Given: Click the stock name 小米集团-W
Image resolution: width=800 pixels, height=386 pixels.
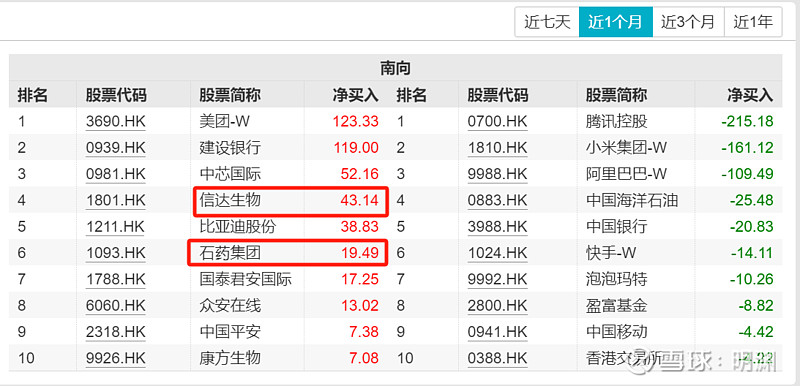Looking at the screenshot, I should pyautogui.click(x=627, y=148).
